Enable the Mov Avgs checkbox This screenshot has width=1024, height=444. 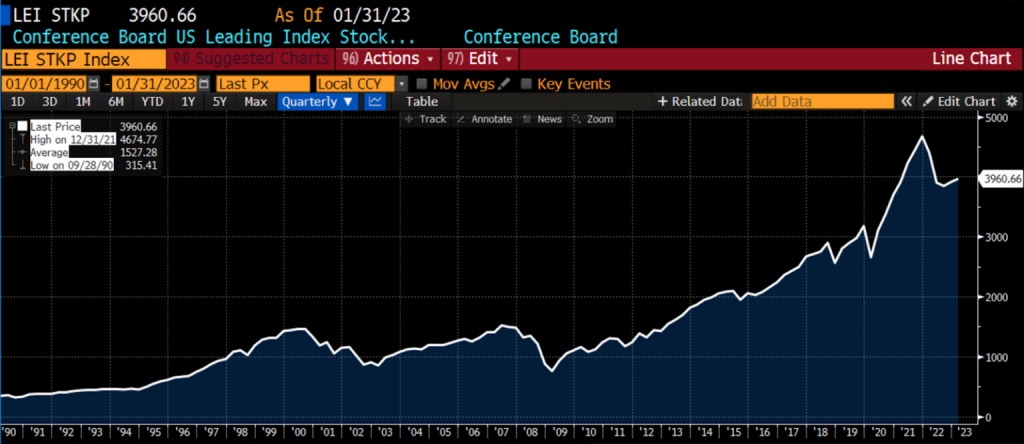coord(422,84)
